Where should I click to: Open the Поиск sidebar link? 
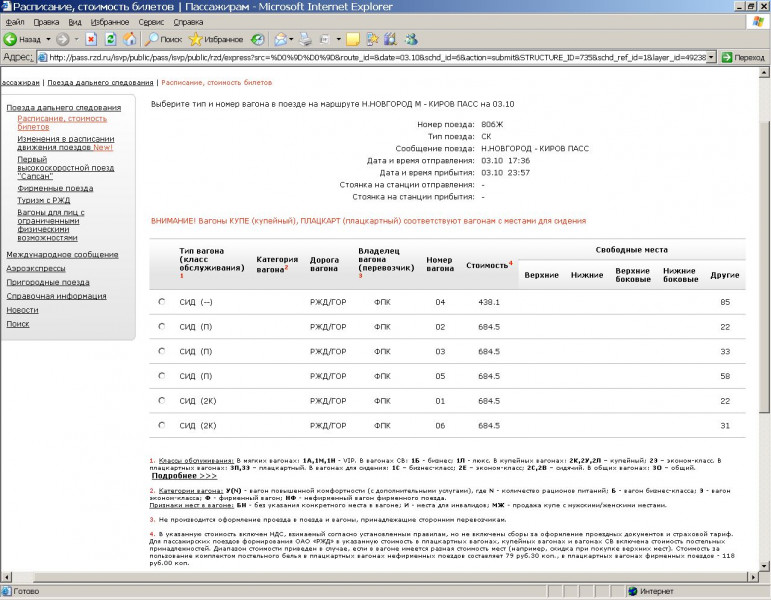(18, 324)
